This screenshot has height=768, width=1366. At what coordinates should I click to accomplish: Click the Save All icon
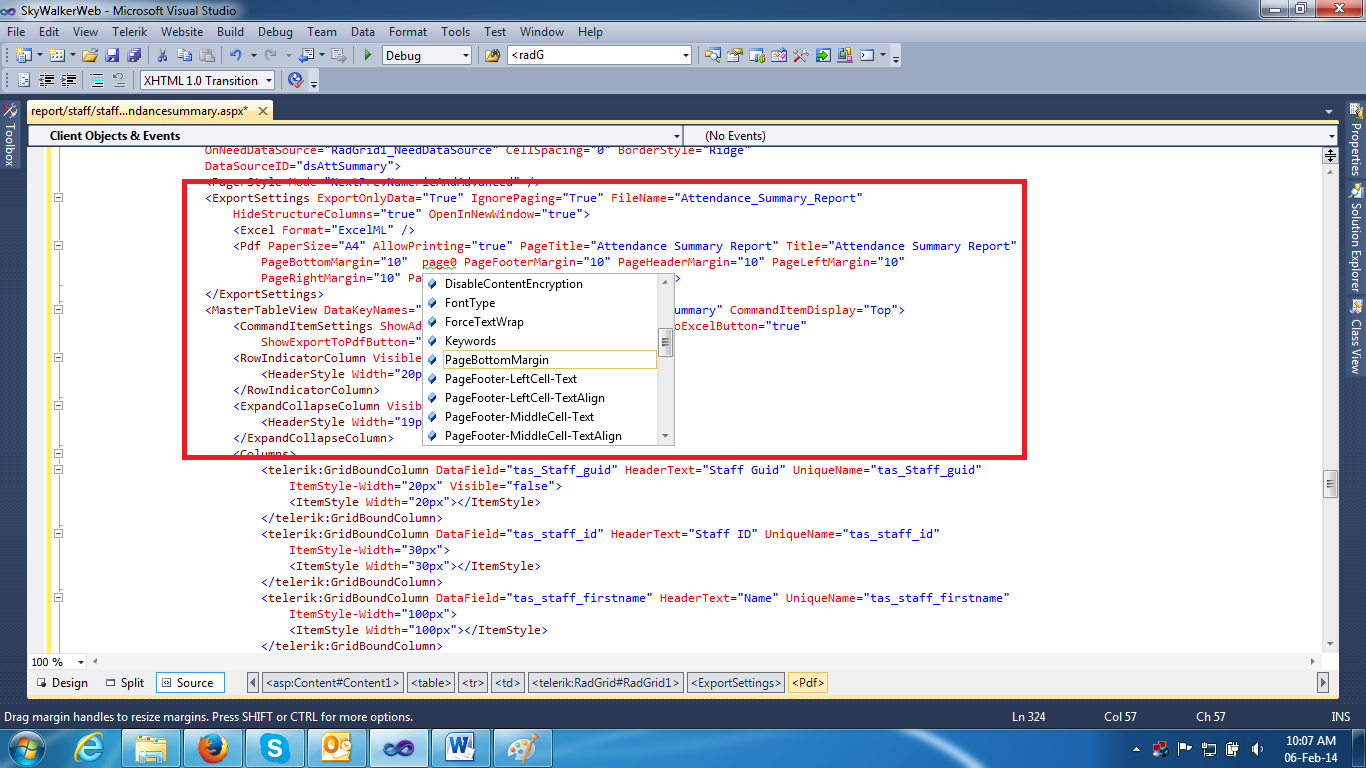click(x=134, y=55)
